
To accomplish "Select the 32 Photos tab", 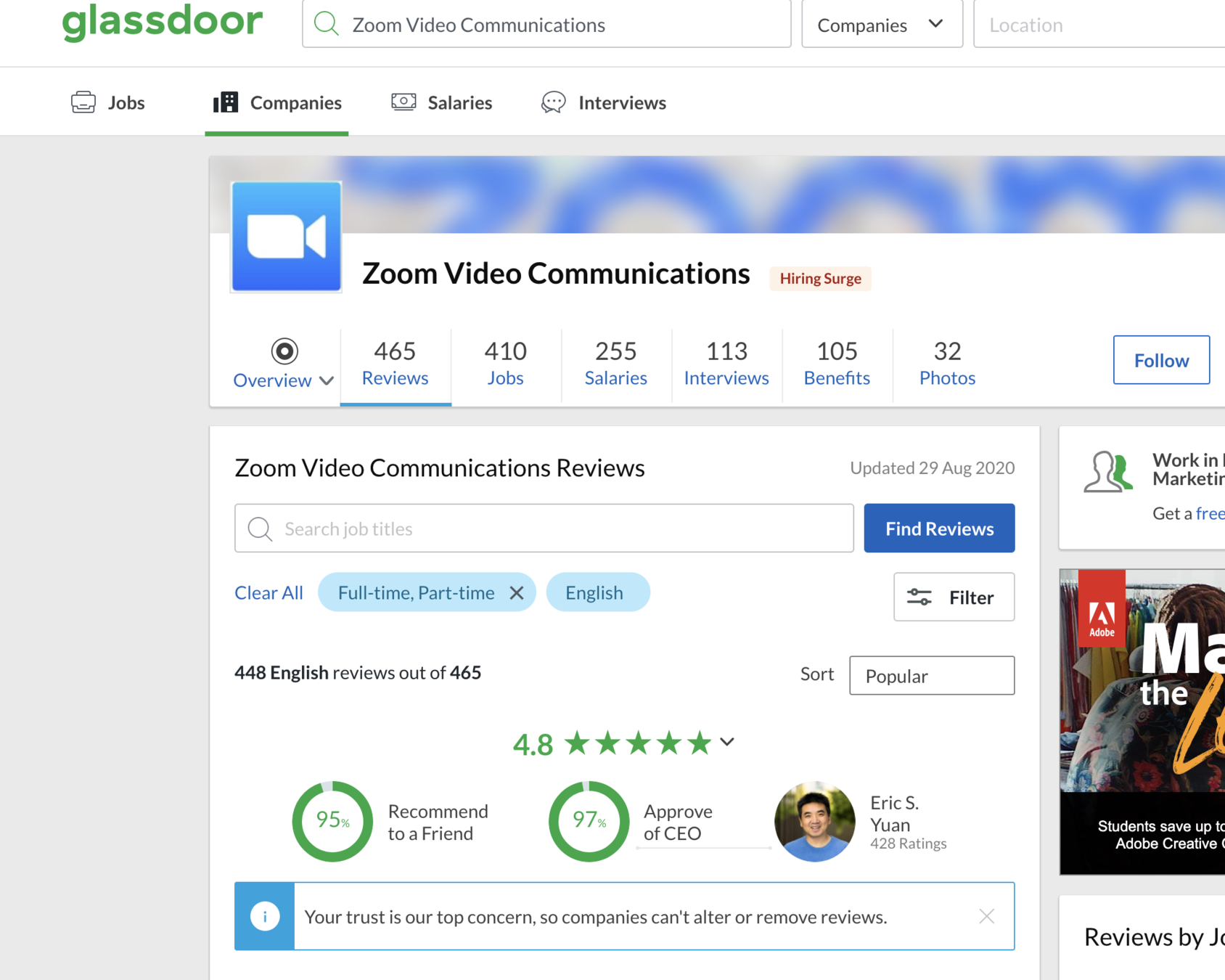I will tap(947, 364).
